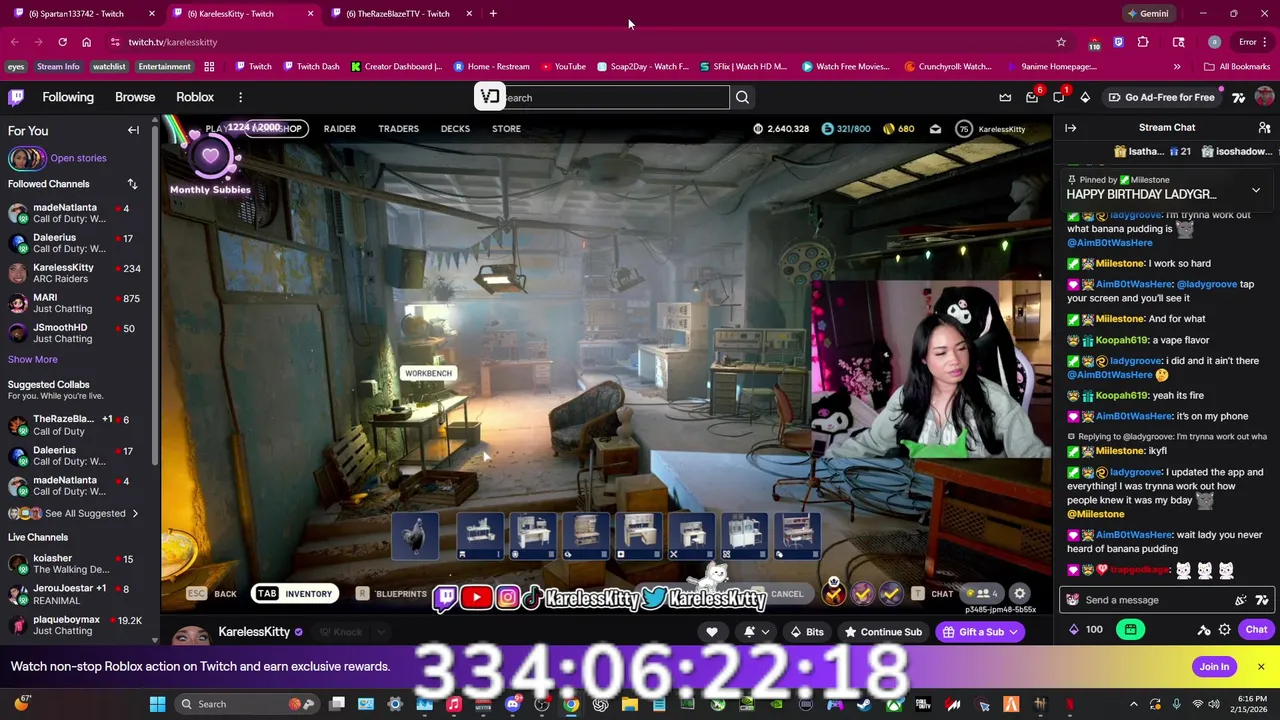Open Twitch Dash bookmark

[x=311, y=67]
